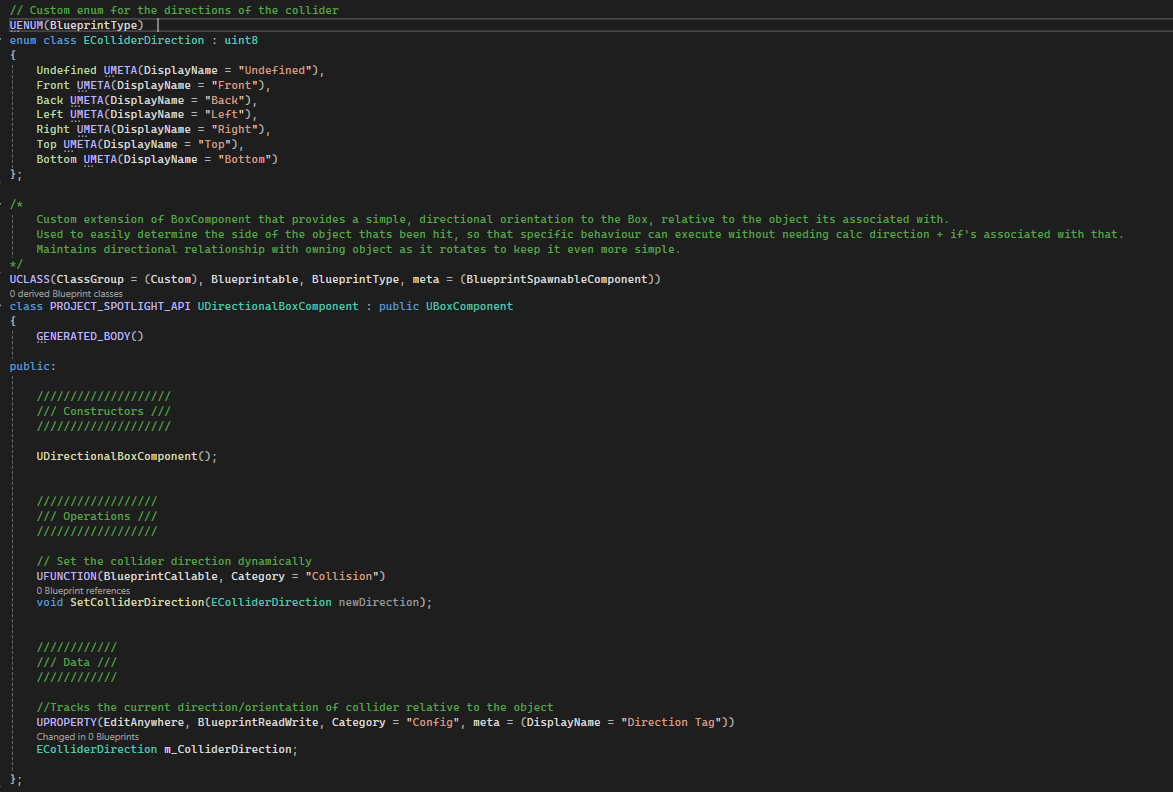Collapse the multi-line comment block
This screenshot has height=792, width=1173.
click(x=4, y=204)
